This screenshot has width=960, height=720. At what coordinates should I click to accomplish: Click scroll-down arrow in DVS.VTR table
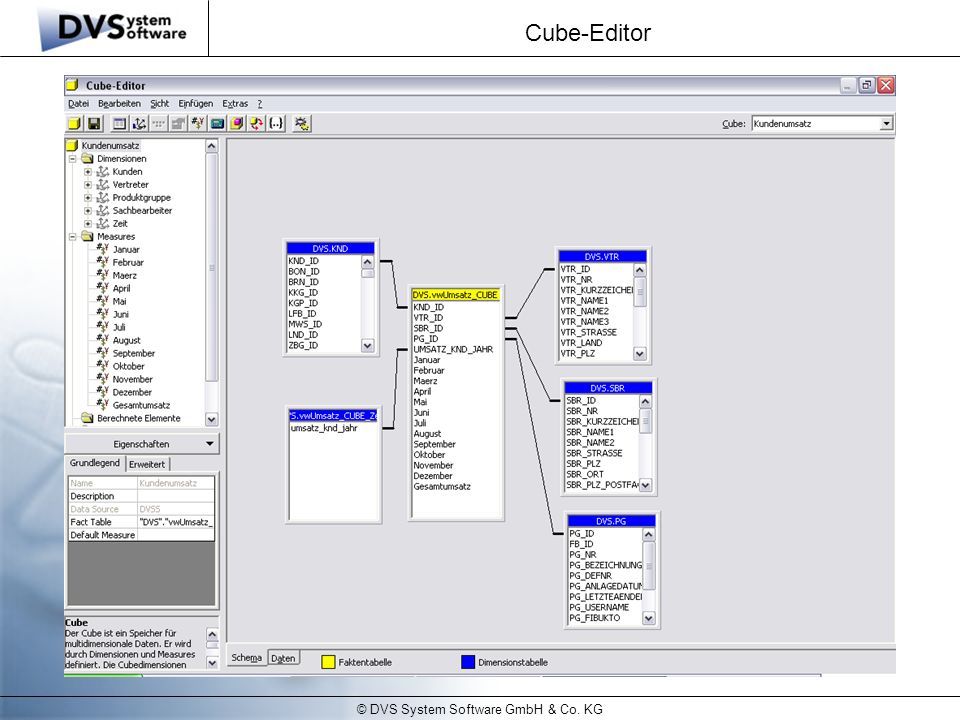pos(639,353)
